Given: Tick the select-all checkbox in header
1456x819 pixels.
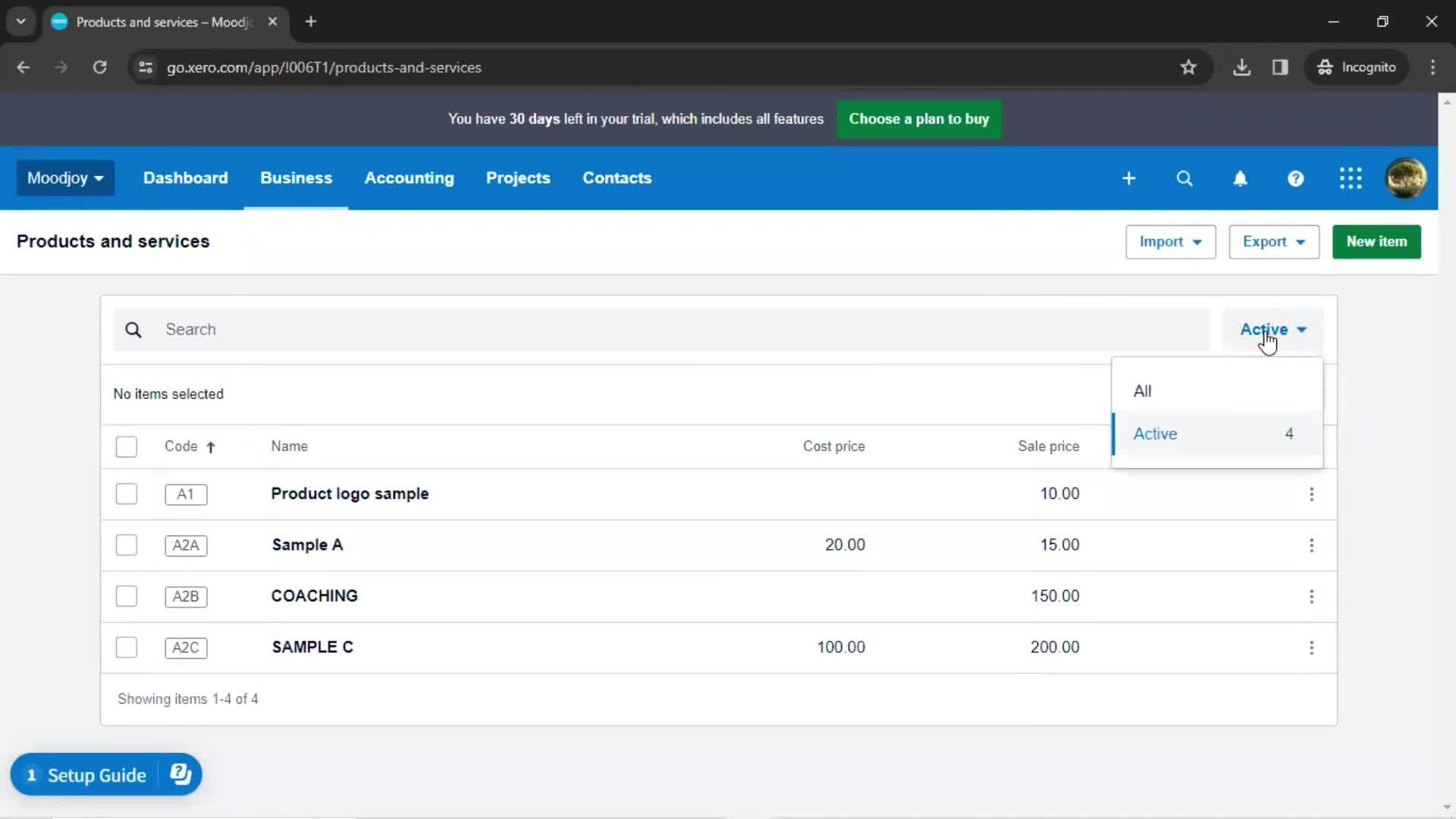Looking at the screenshot, I should click(127, 447).
